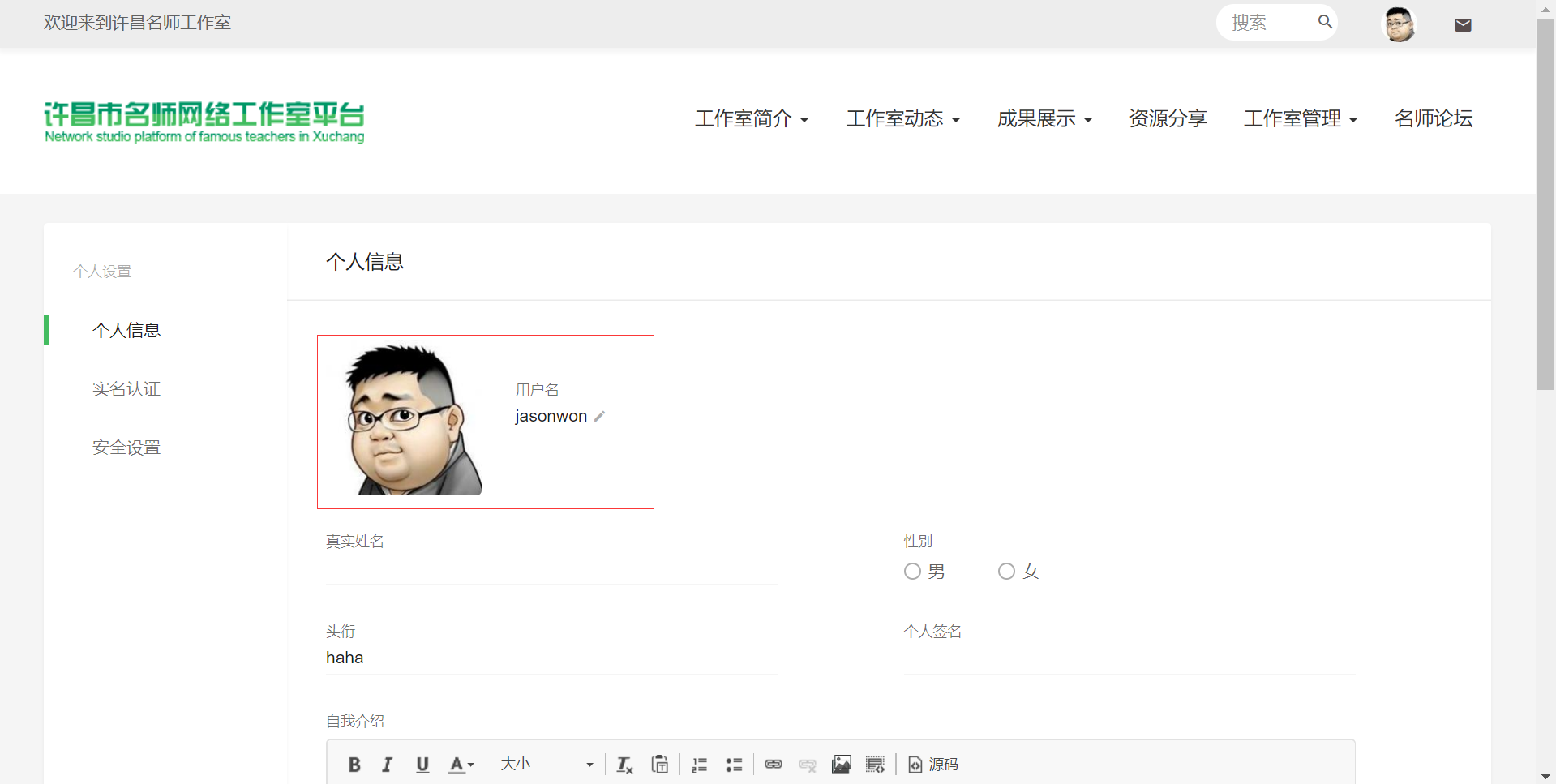This screenshot has height=784, width=1556.
Task: Toggle underline formatting in editor
Action: click(422, 765)
